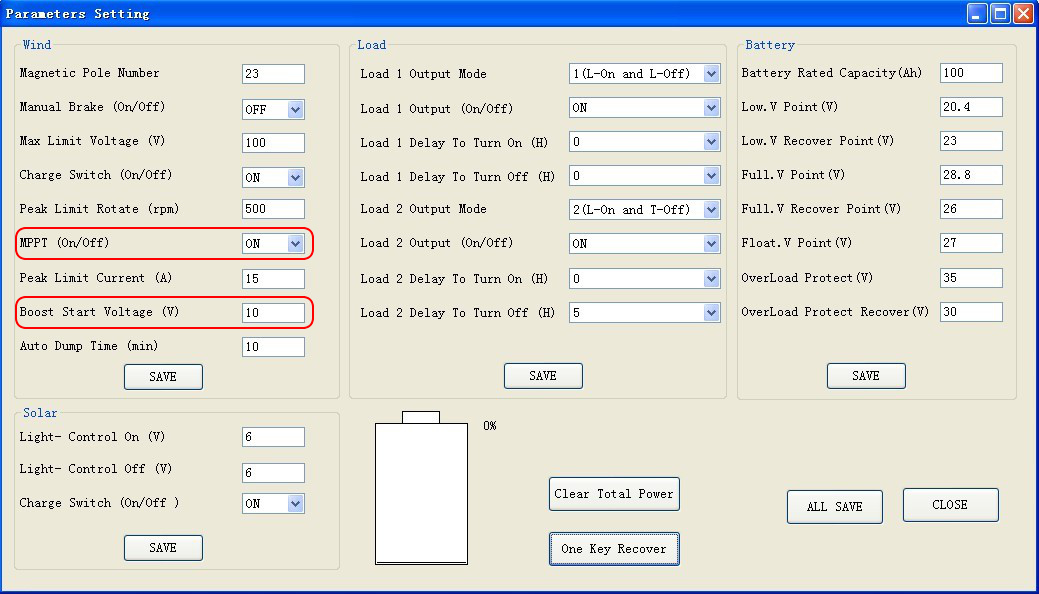
Task: Click the 'Battery Rated Capacity(Ah)' label
Action: click(832, 73)
